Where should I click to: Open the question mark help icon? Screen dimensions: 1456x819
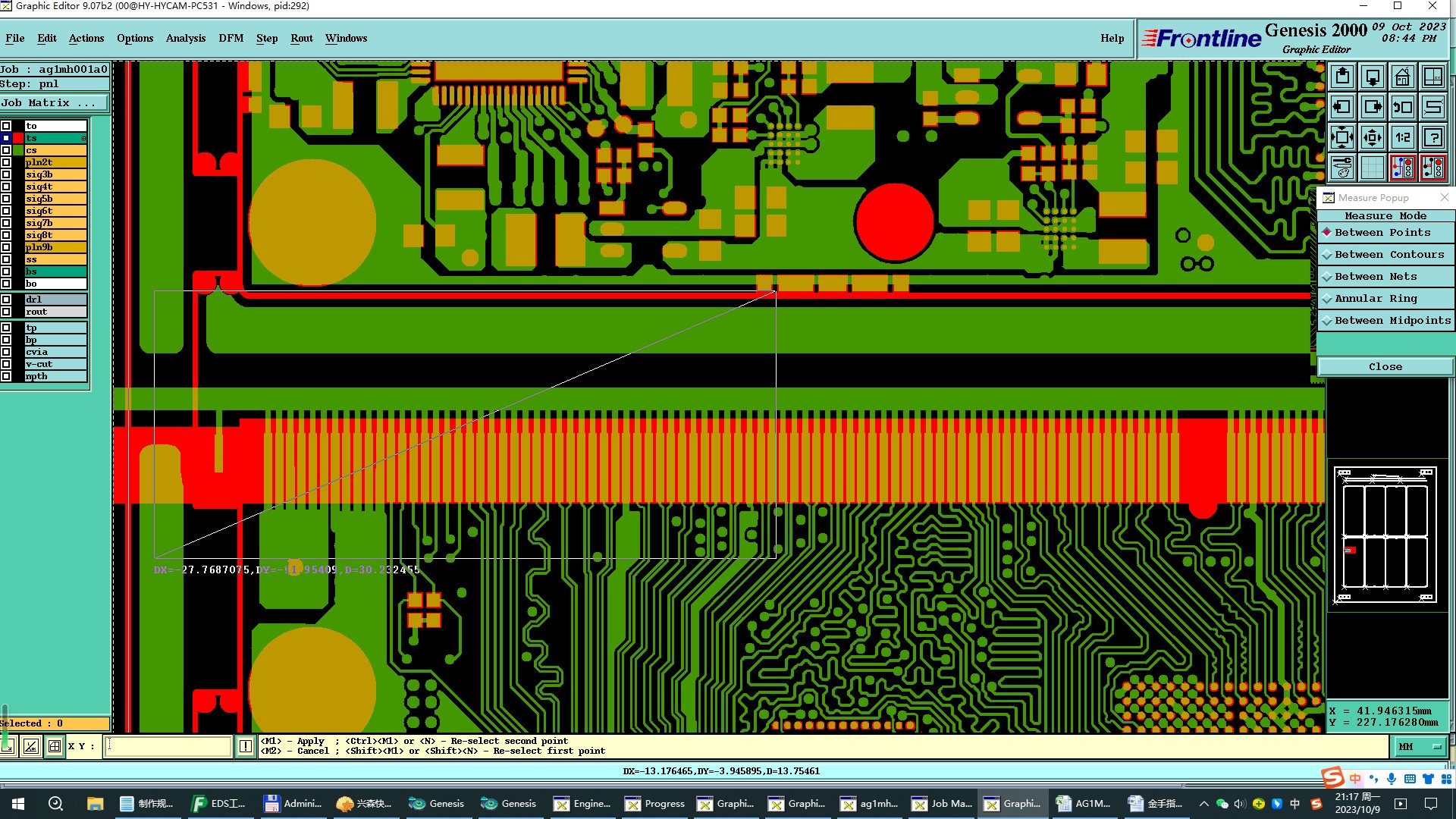click(1433, 137)
